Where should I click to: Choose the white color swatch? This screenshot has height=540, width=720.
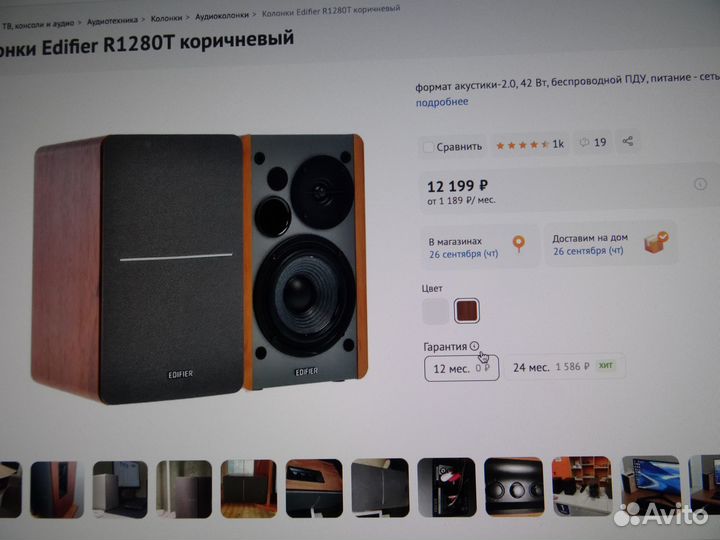click(x=435, y=311)
